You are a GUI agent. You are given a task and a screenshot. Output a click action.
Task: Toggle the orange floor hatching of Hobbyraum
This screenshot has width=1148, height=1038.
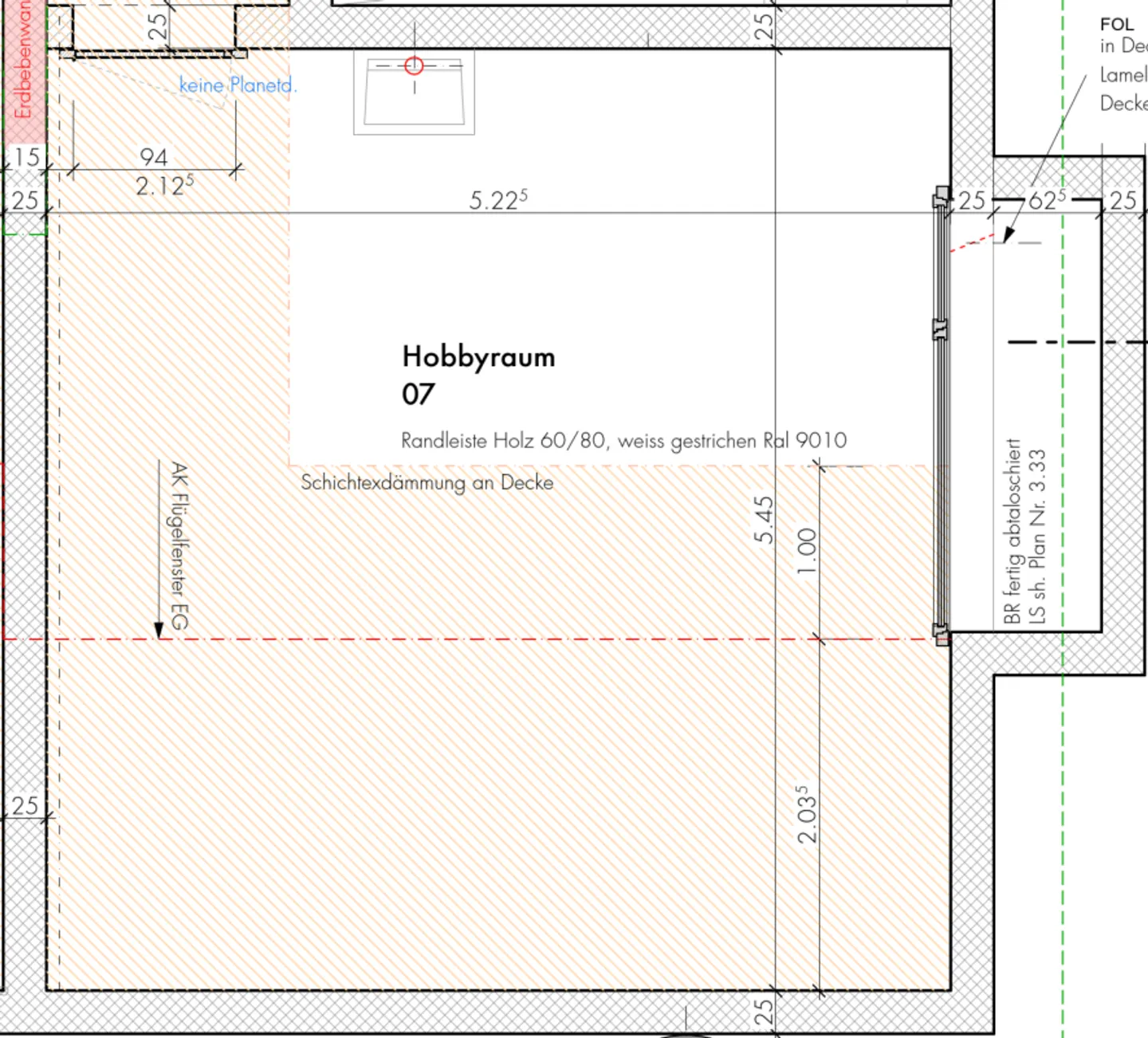[478, 797]
